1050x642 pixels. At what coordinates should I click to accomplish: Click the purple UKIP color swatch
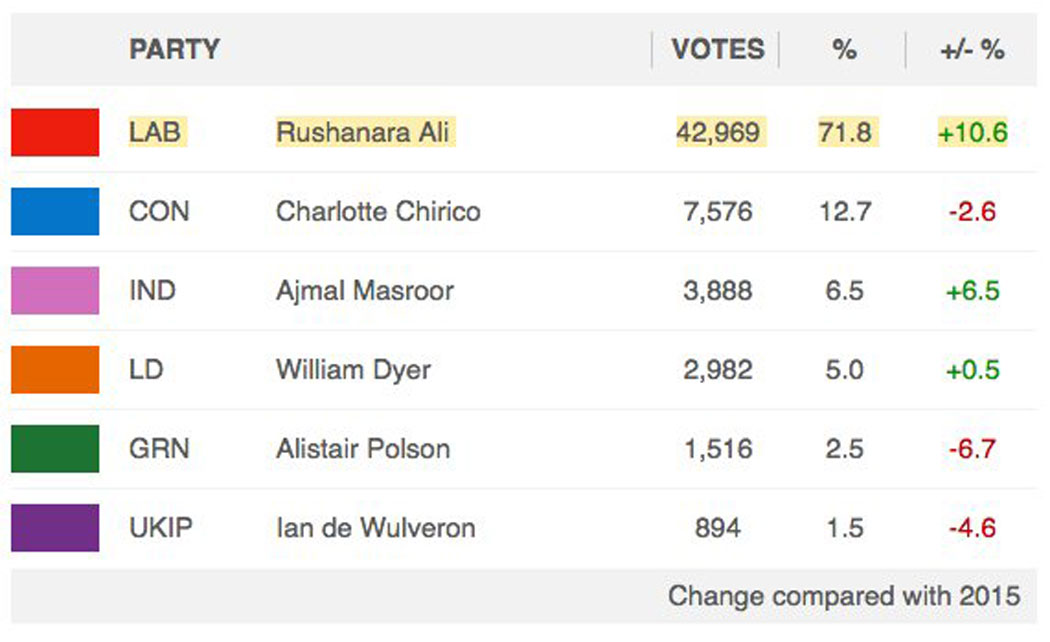pos(55,528)
